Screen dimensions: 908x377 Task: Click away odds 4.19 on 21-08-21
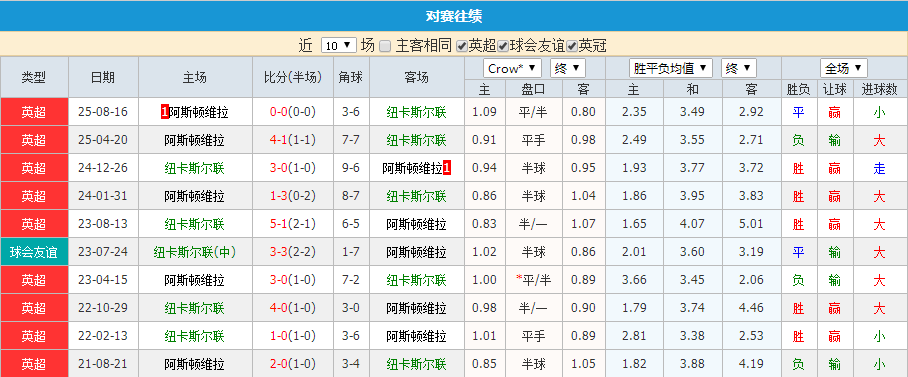click(x=752, y=364)
